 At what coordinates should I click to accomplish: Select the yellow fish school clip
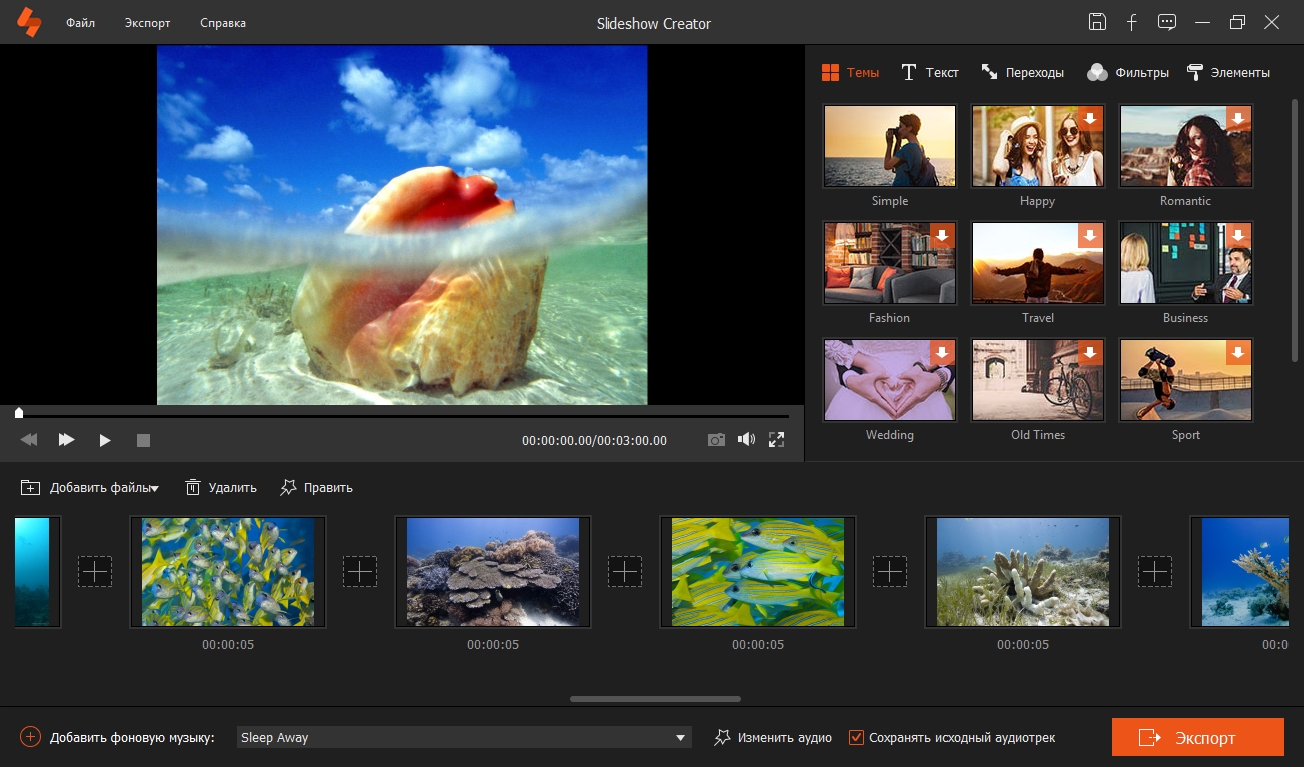(x=228, y=572)
